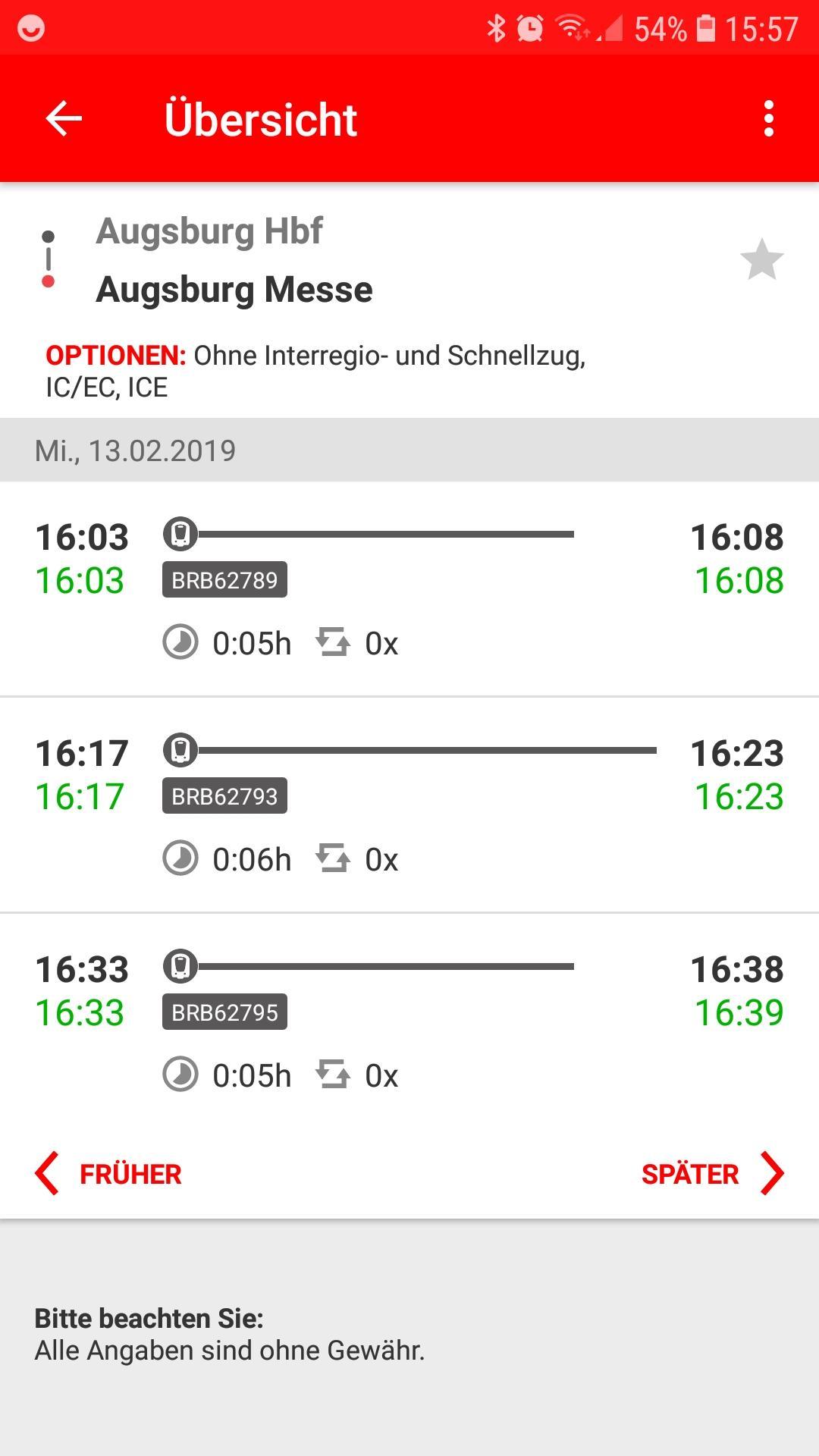The height and width of the screenshot is (1456, 819).
Task: Show later connections with SPÄTER
Action: [x=689, y=1174]
